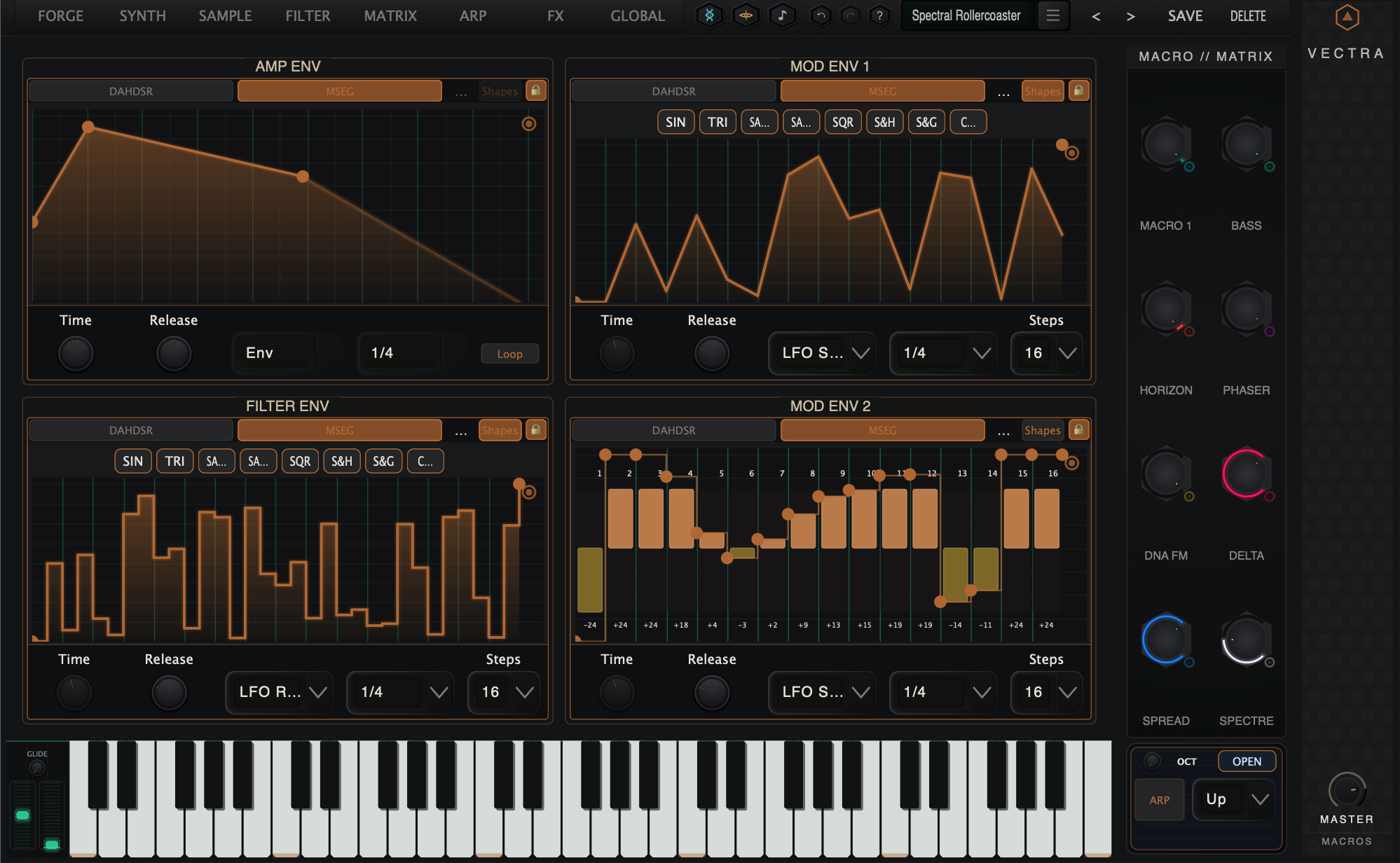Viewport: 1400px width, 863px height.
Task: Click the redo arrow icon
Action: pos(851,15)
